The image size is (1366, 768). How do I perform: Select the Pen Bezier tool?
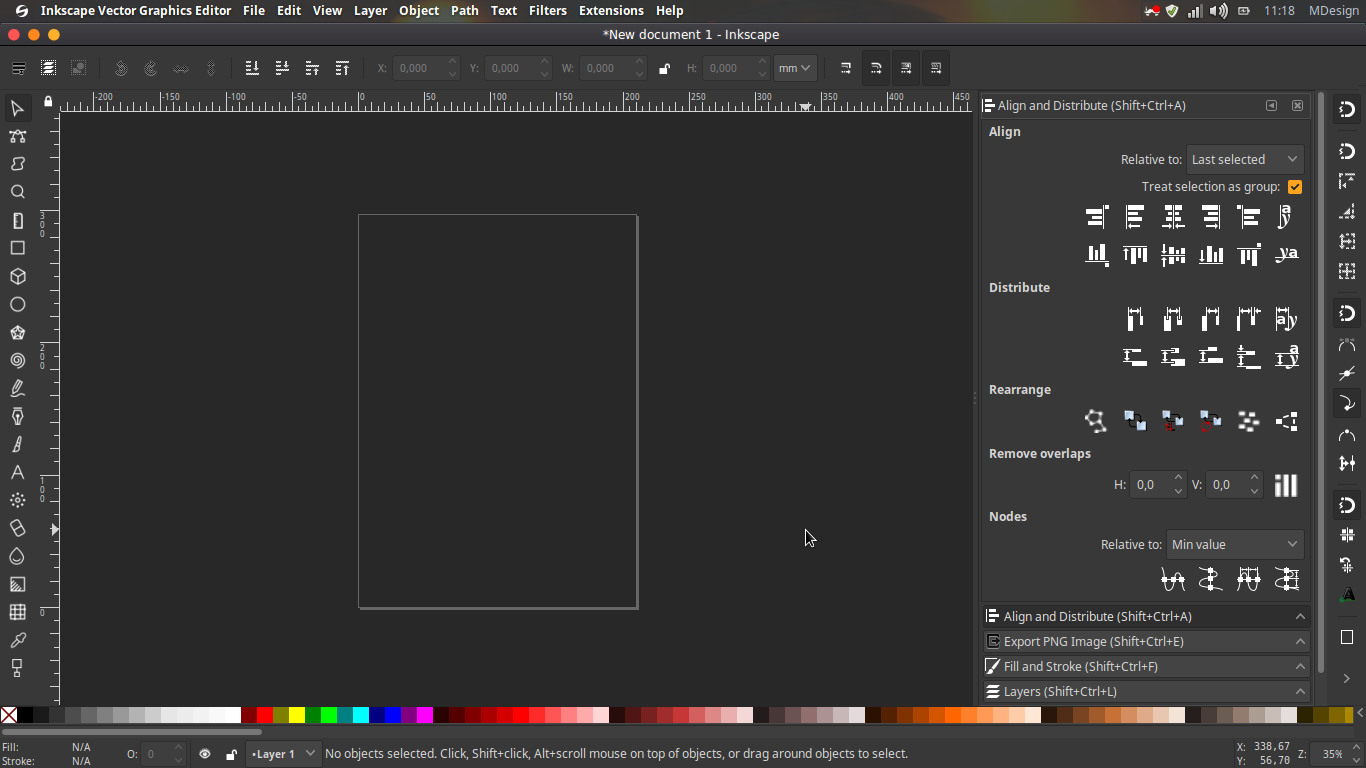pyautogui.click(x=17, y=416)
